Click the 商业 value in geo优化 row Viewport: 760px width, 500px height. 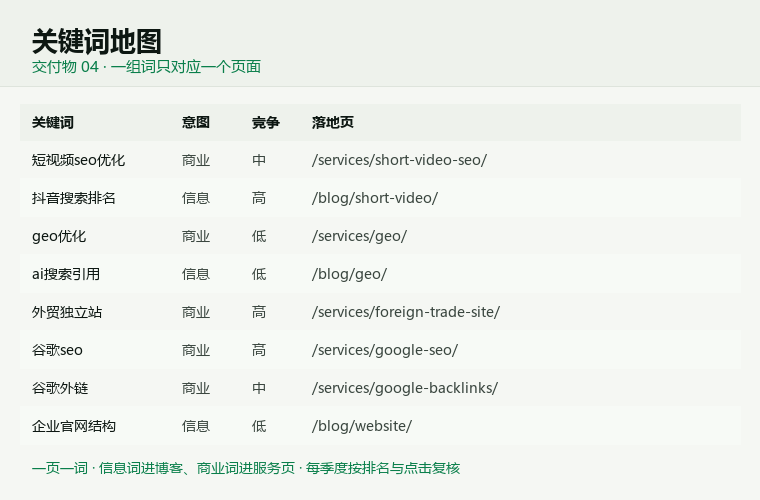(196, 236)
